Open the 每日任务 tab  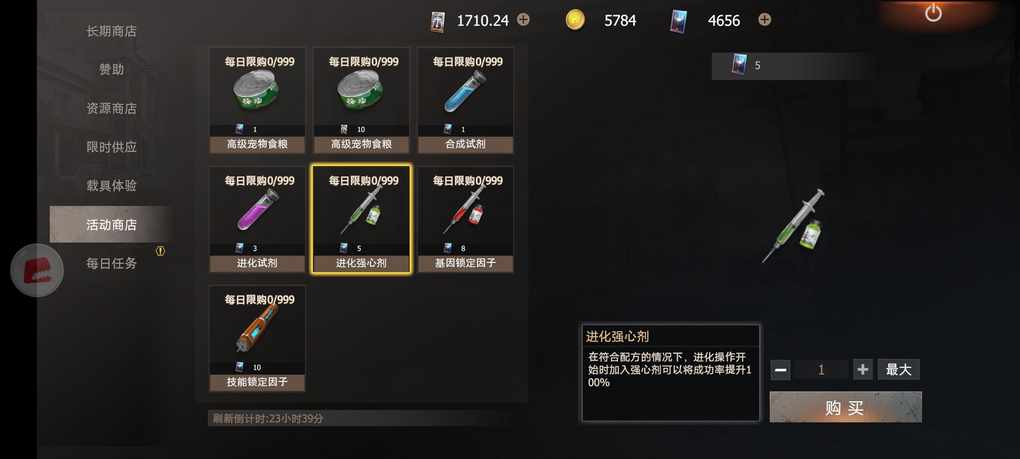111,263
